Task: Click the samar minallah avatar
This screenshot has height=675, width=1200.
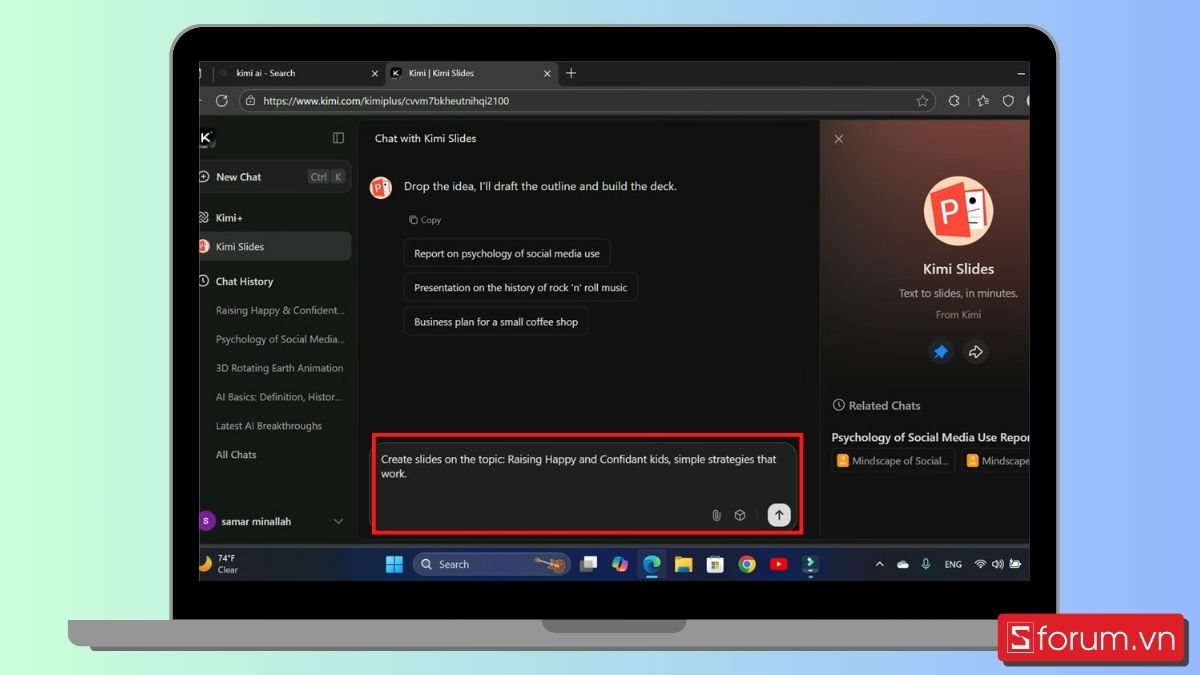Action: [x=207, y=521]
